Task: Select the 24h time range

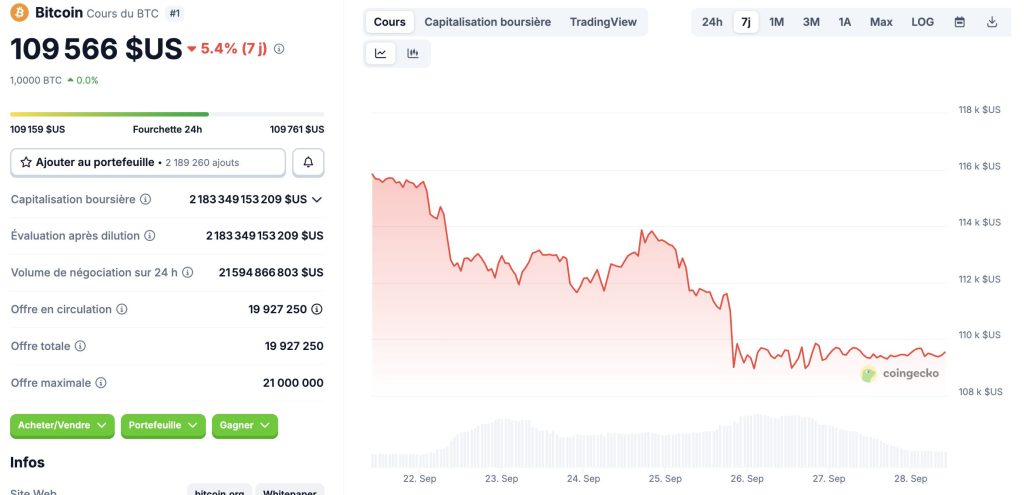Action: 712,22
